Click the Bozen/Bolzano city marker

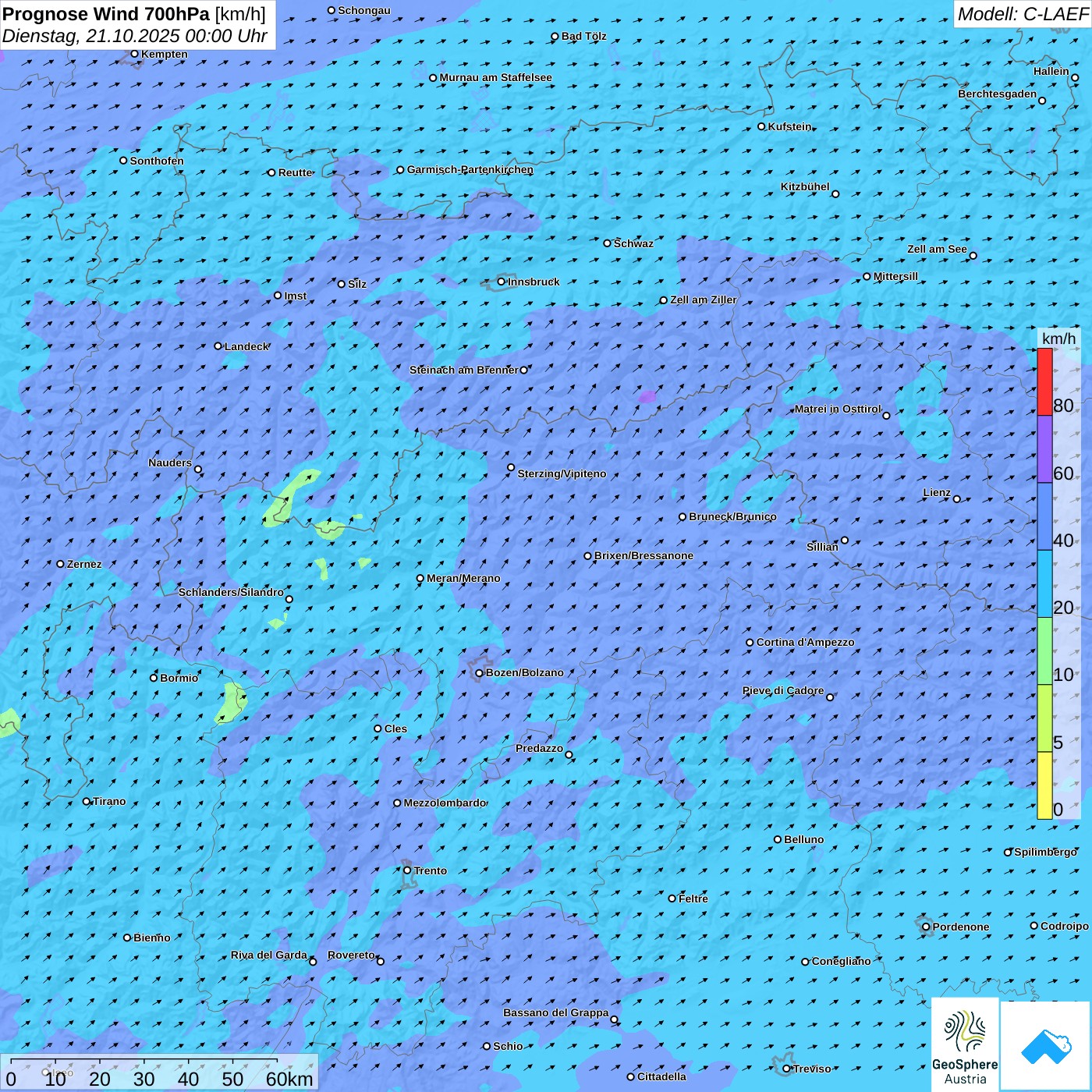tap(480, 673)
